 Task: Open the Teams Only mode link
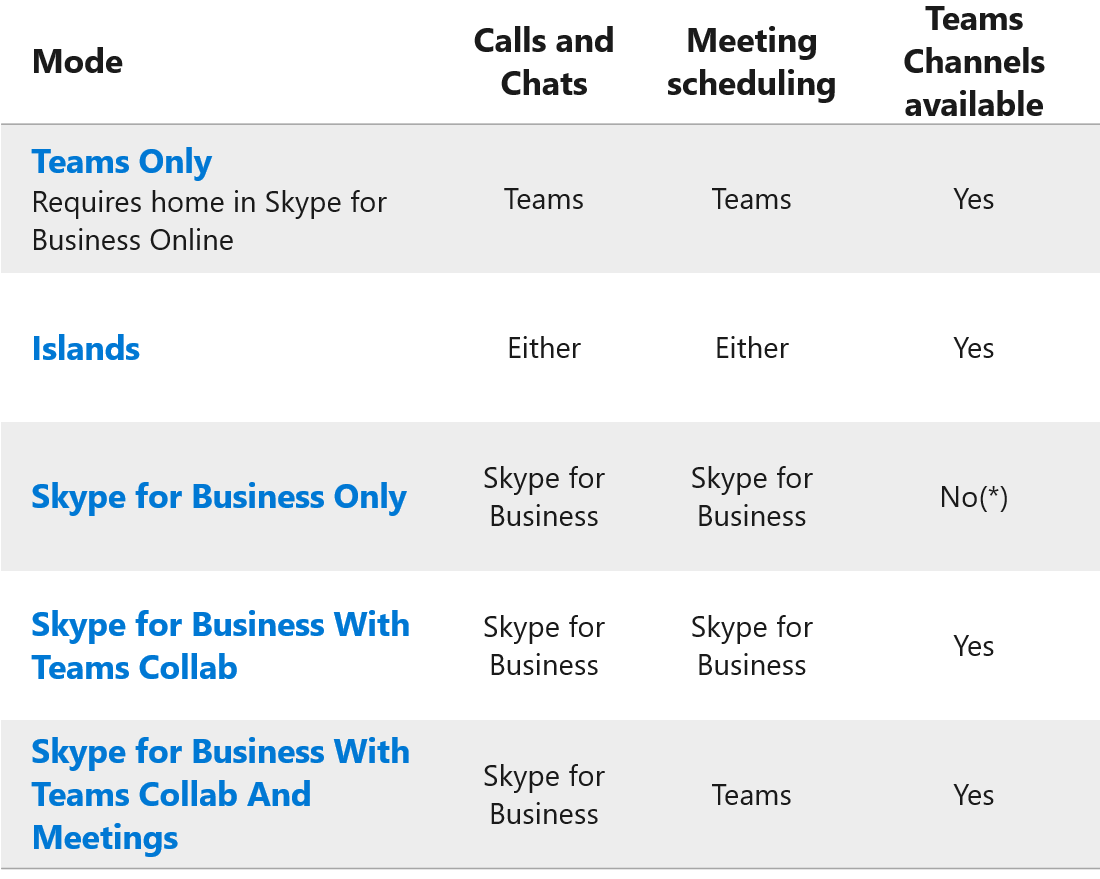(x=122, y=162)
